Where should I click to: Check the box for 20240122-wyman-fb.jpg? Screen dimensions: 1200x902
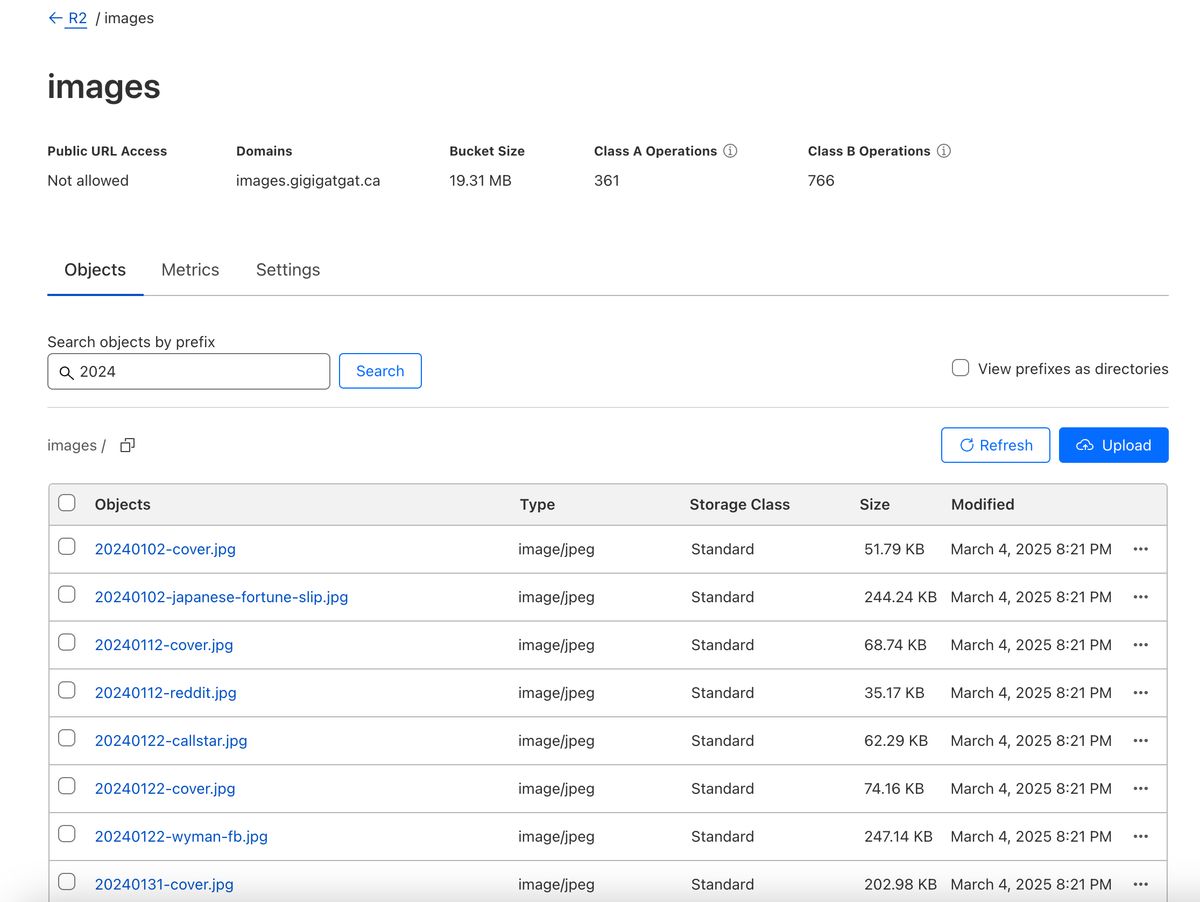(66, 834)
